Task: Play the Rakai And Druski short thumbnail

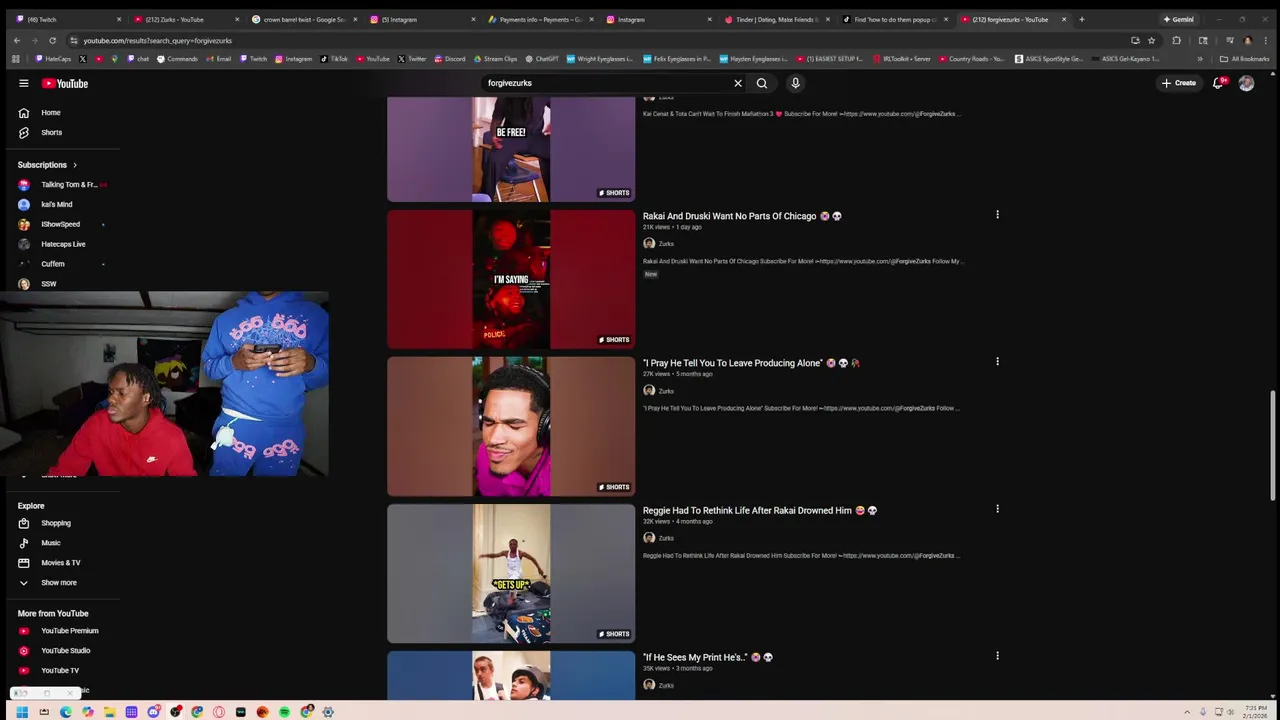Action: pos(511,279)
